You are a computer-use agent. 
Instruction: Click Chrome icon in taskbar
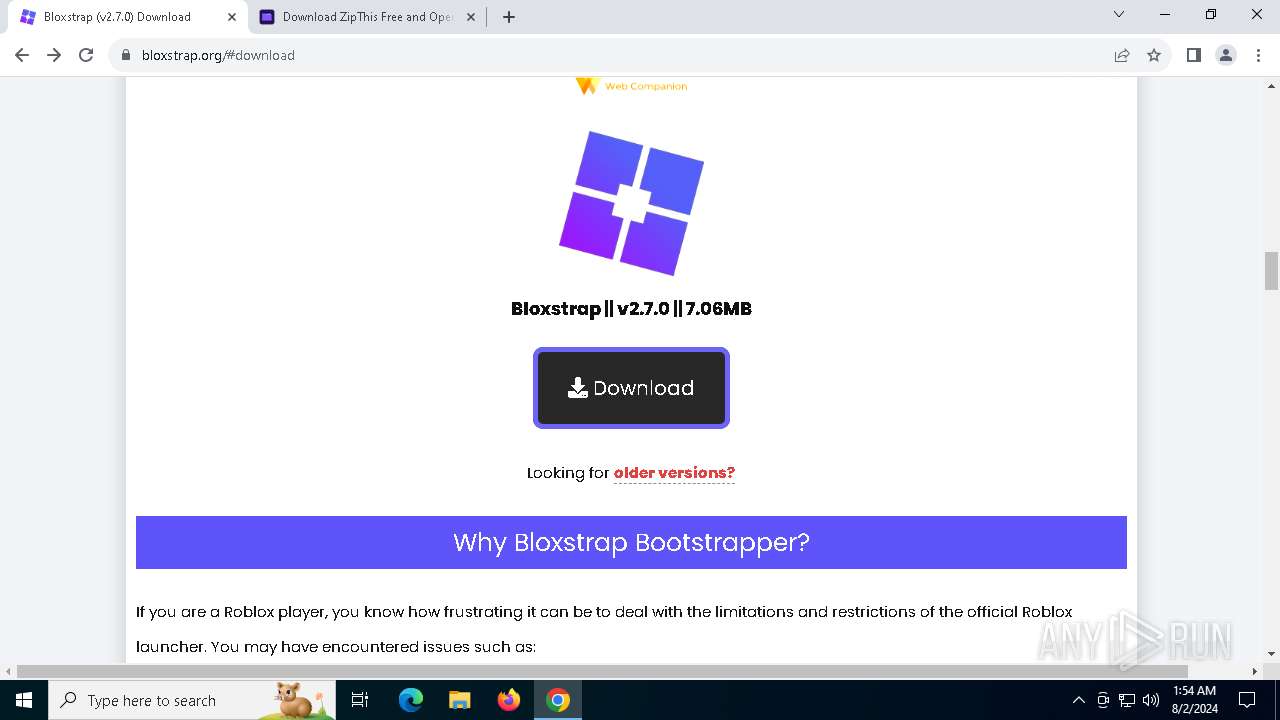558,700
